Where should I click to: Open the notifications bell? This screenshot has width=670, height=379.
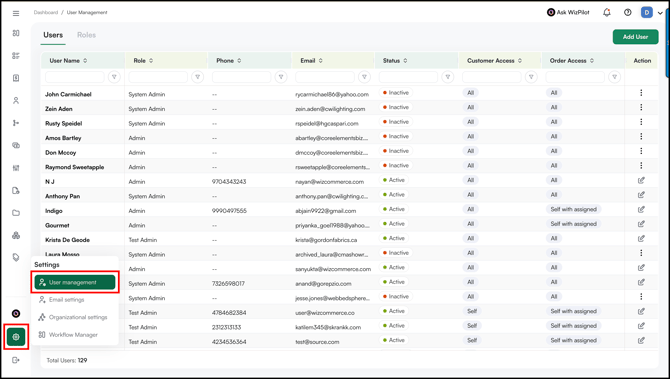pyautogui.click(x=607, y=13)
